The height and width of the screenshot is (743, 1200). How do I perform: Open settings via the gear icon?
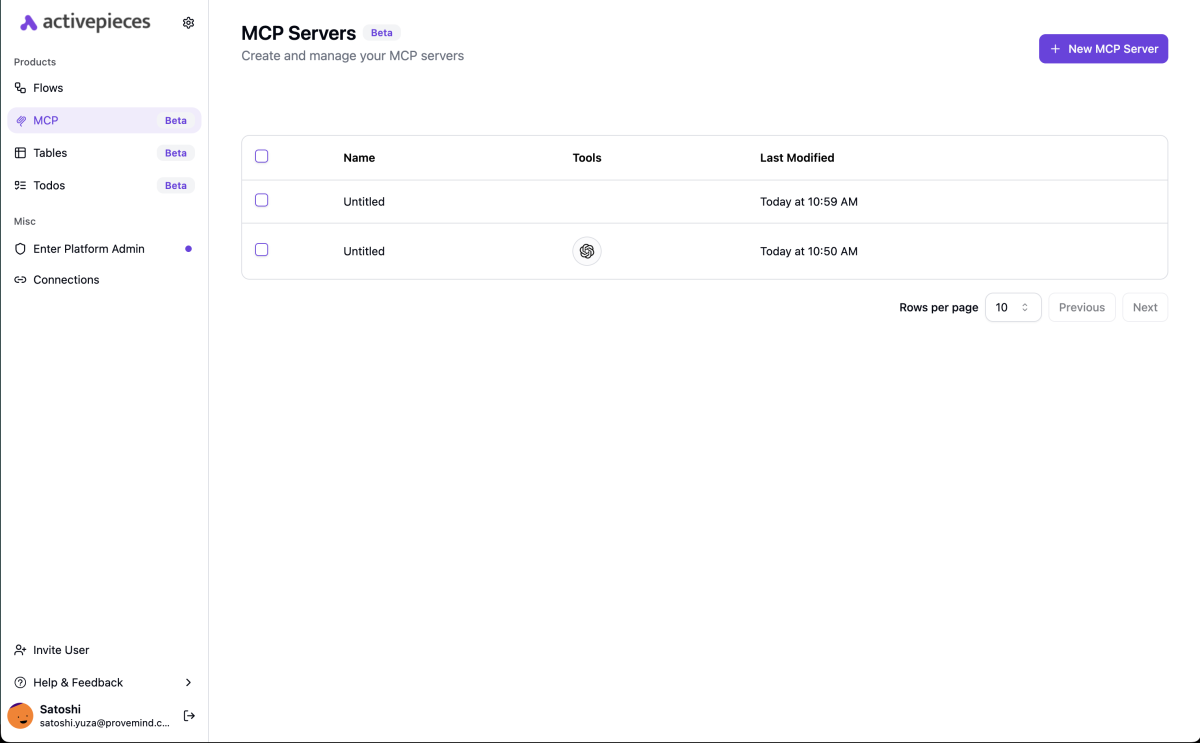tap(188, 22)
